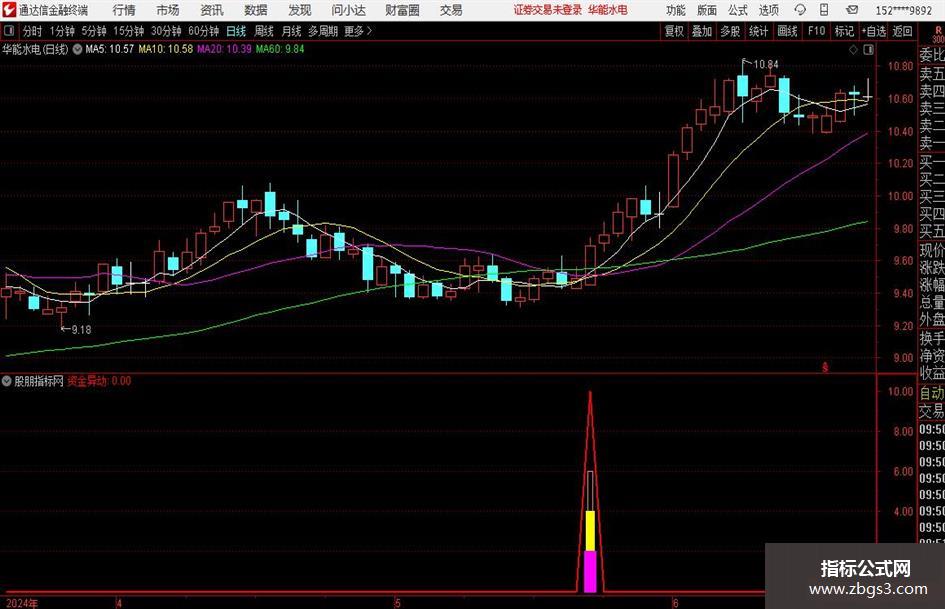Click the diamond icon at chart top-right
Viewport: 945px width, 609px height.
point(853,50)
